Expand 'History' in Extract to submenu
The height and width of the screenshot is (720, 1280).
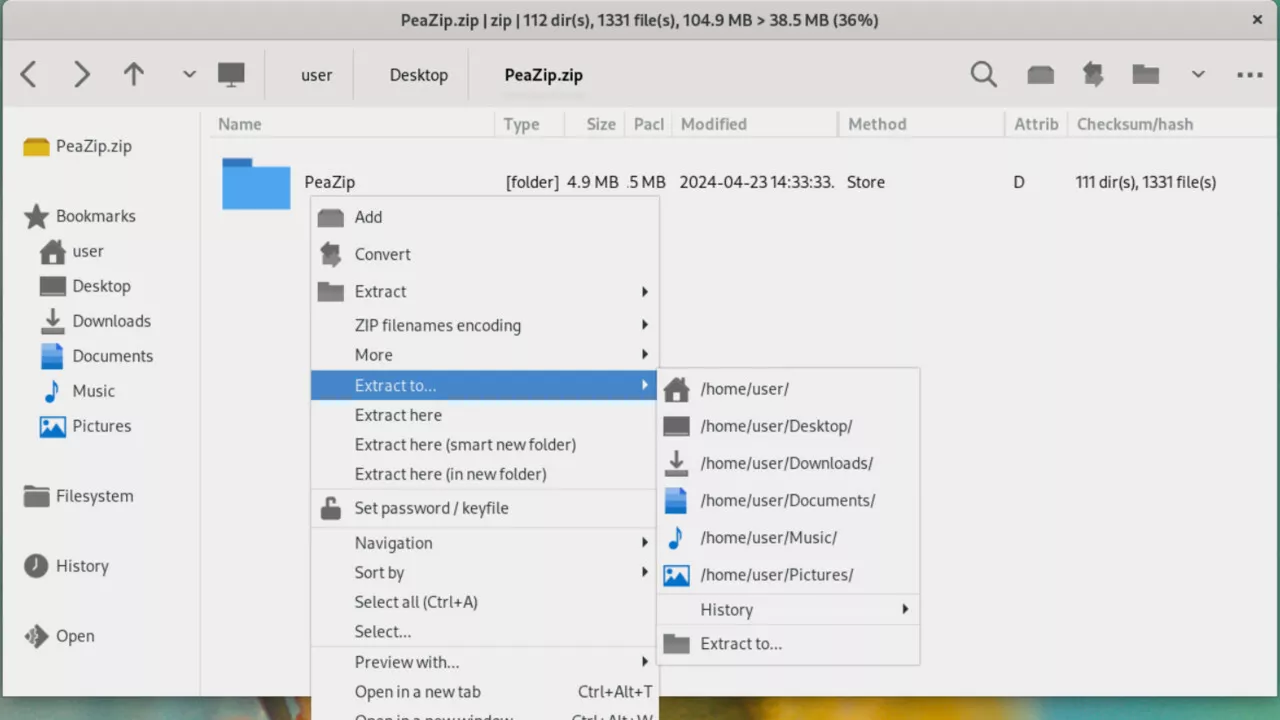pyautogui.click(x=788, y=610)
